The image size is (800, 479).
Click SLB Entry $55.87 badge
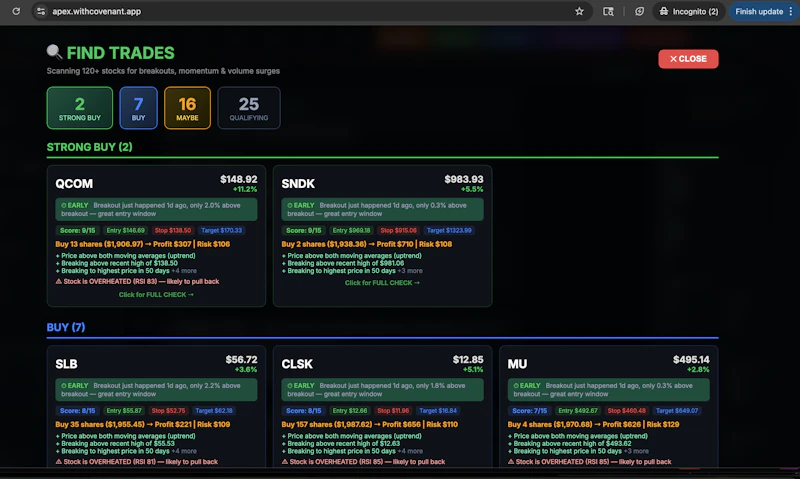[124, 411]
